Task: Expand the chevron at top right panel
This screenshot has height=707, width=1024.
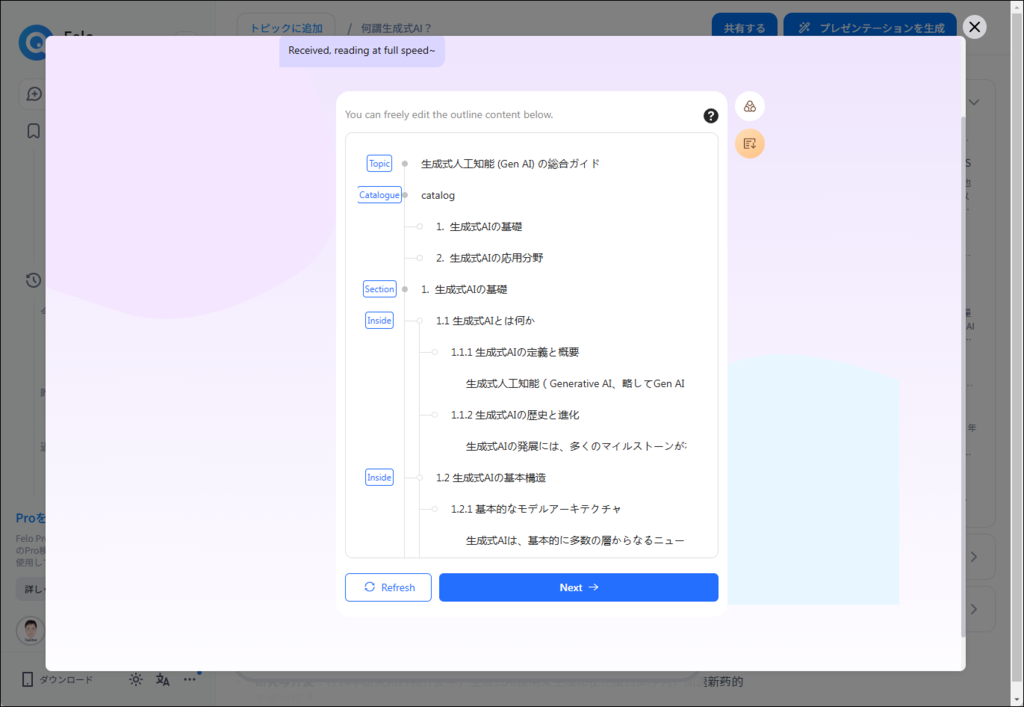Action: coord(974,102)
